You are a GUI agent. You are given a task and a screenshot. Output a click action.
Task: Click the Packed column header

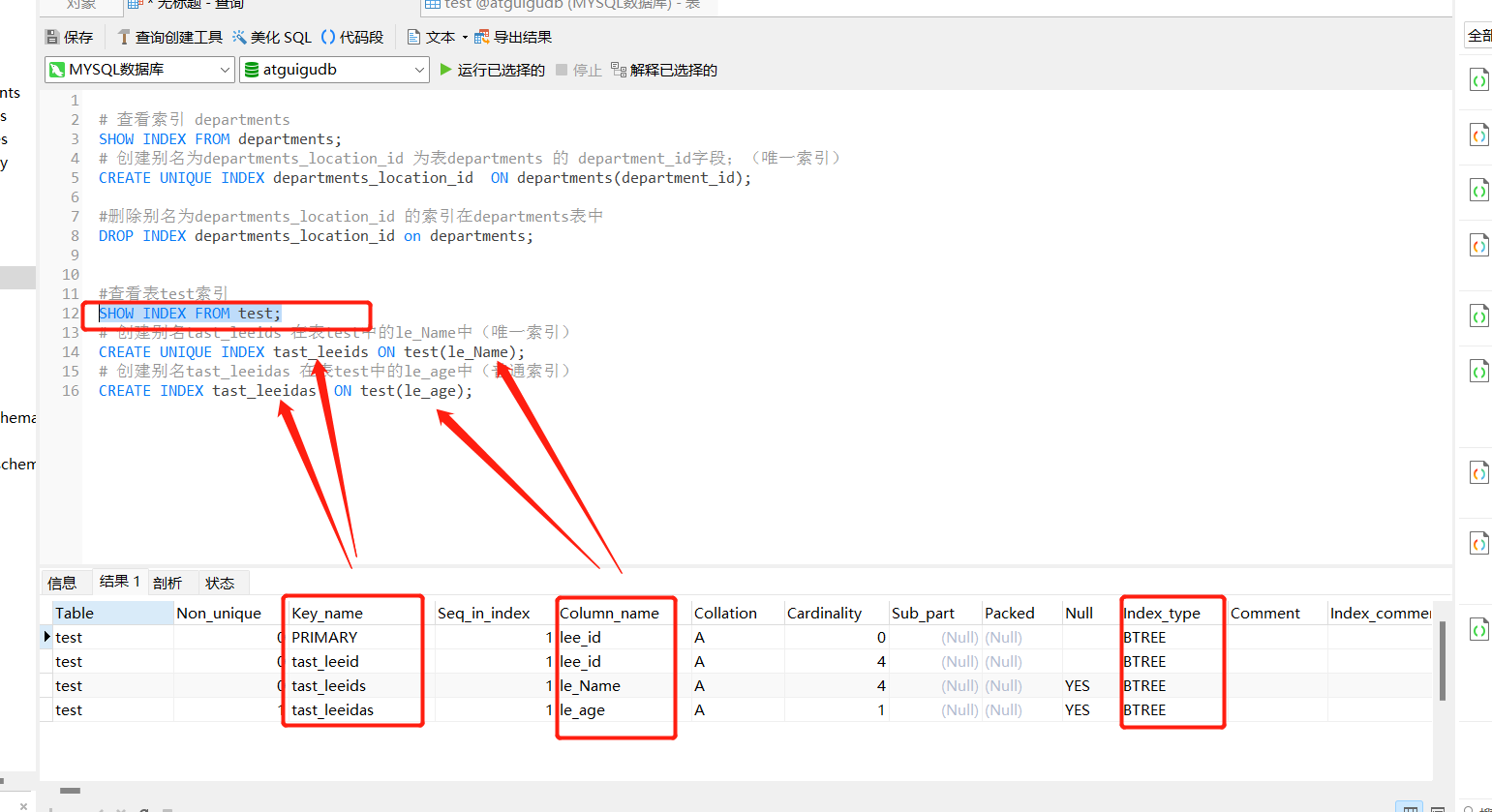1021,613
